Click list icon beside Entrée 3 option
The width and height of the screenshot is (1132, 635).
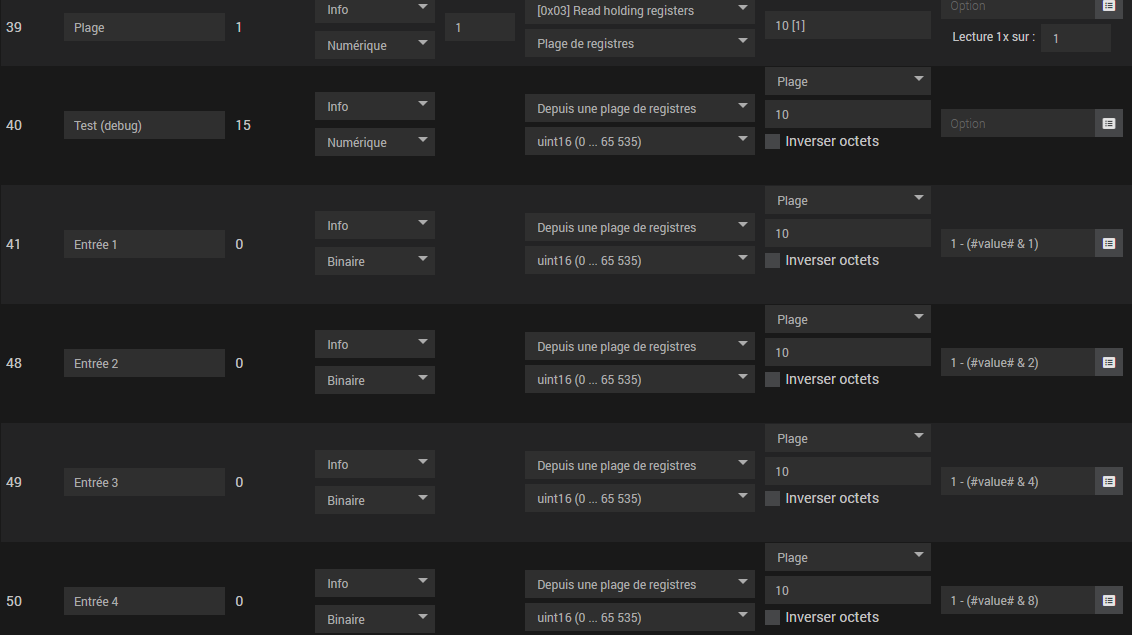pyautogui.click(x=1108, y=481)
